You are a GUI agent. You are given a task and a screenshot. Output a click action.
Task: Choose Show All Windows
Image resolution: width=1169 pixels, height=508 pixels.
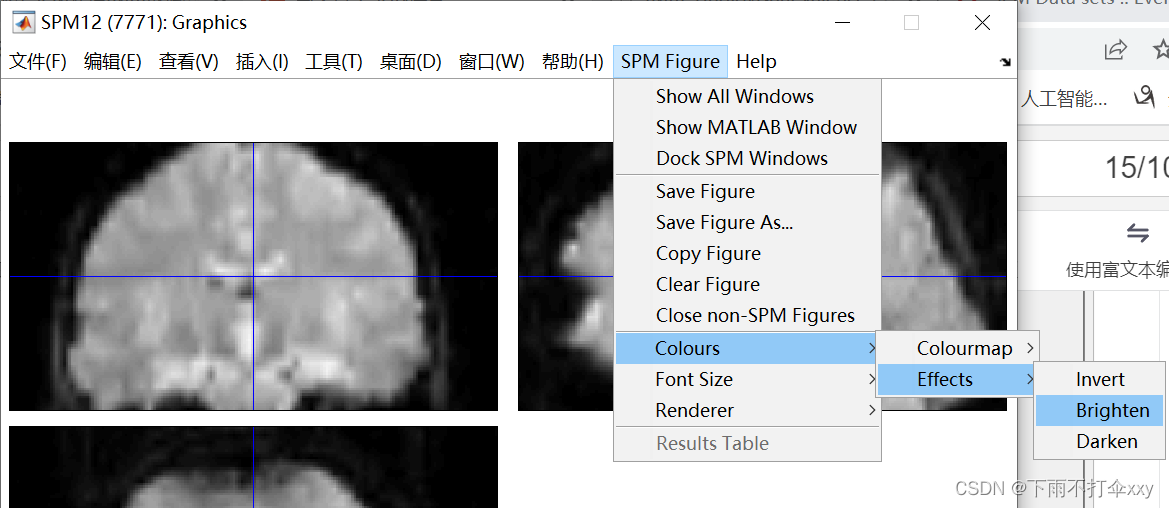click(747, 96)
